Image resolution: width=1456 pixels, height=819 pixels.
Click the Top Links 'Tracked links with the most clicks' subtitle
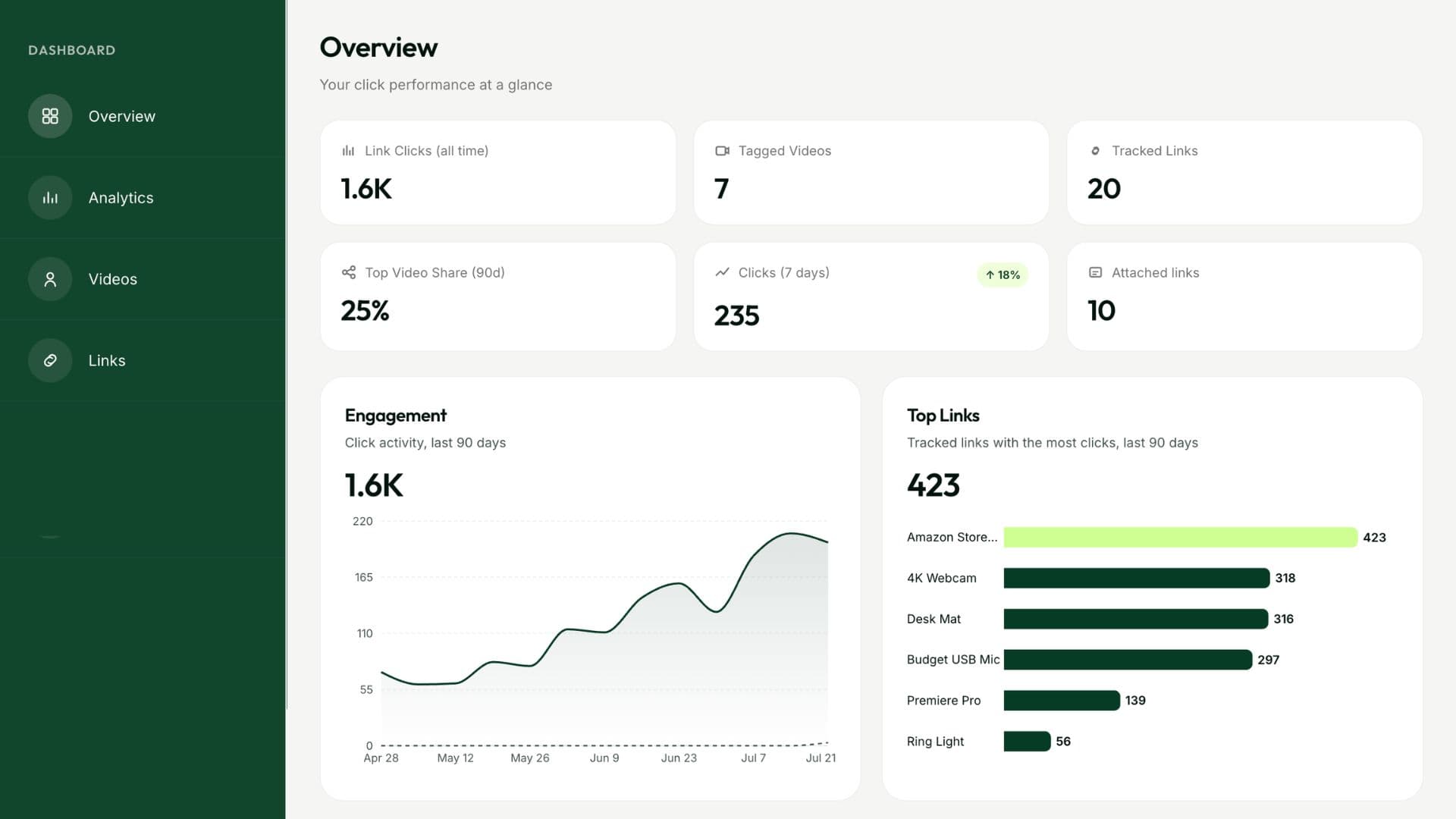point(1052,443)
